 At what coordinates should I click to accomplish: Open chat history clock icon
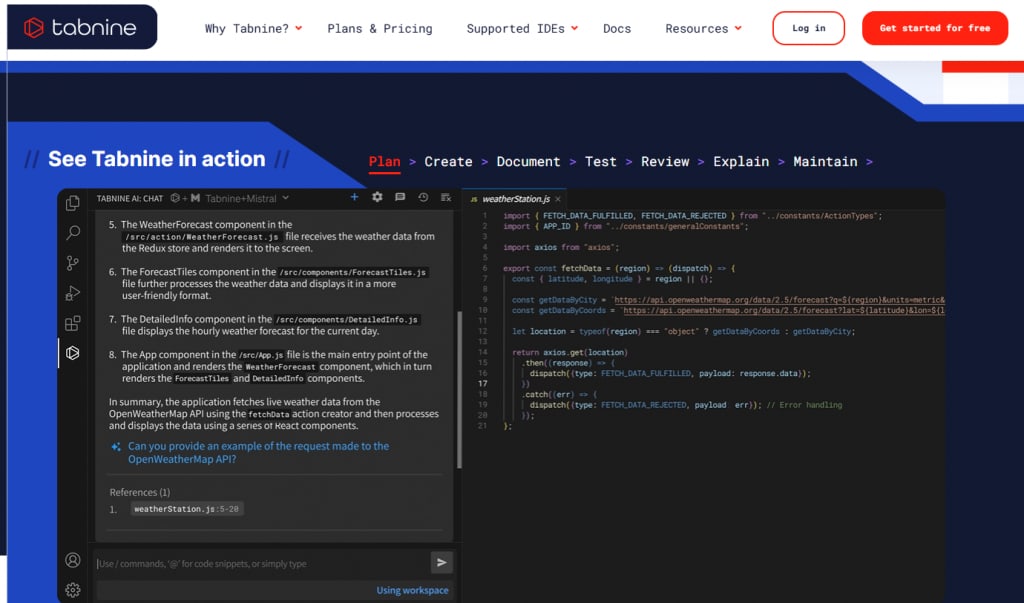(x=423, y=197)
